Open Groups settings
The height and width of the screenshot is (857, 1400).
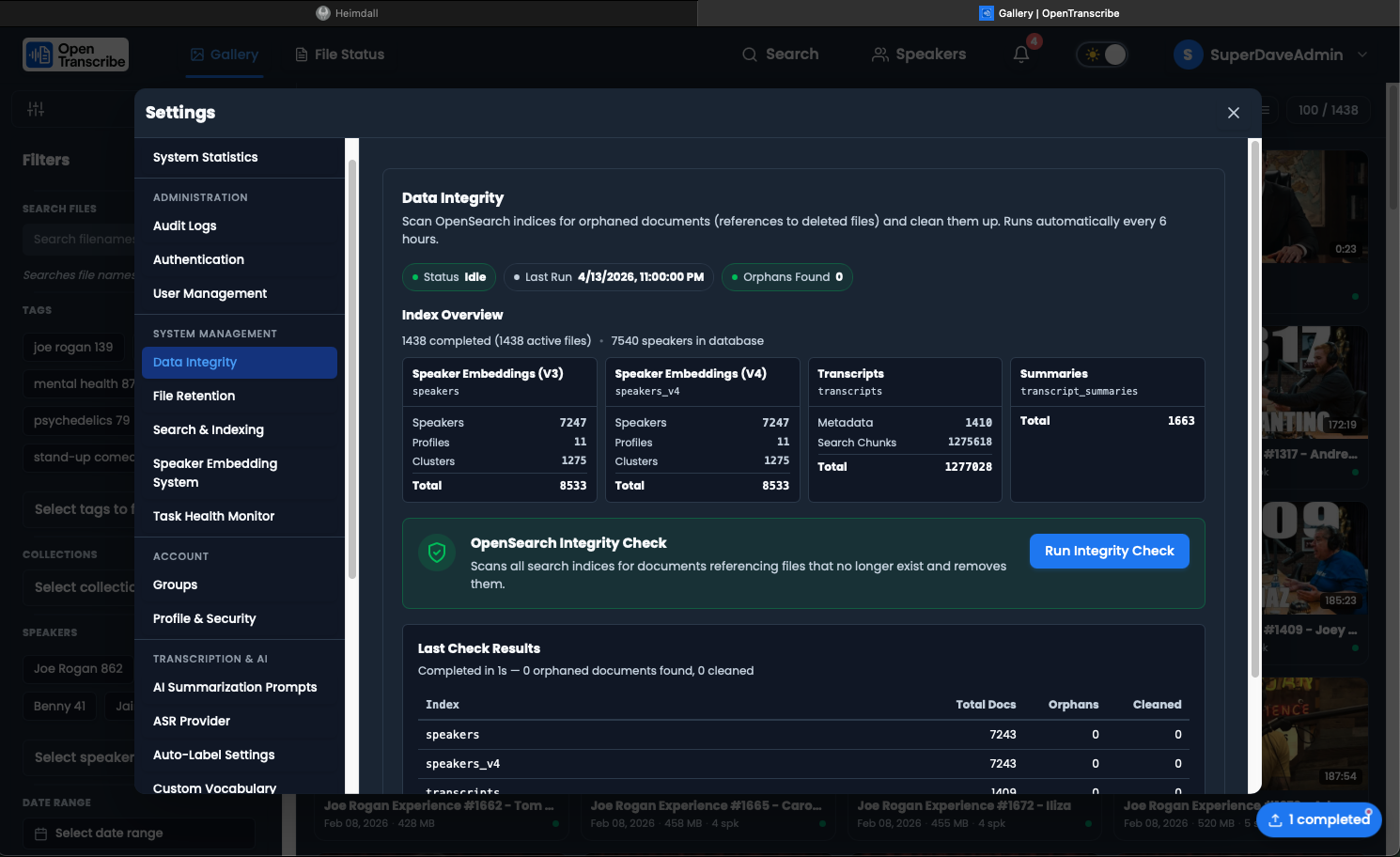240,585
